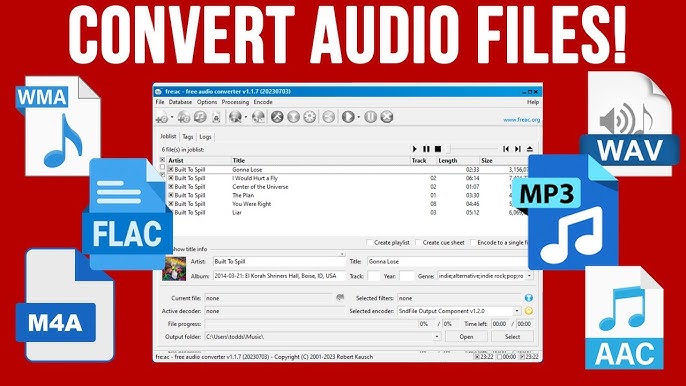The width and height of the screenshot is (686, 386).
Task: Open the Options menu
Action: [x=207, y=102]
